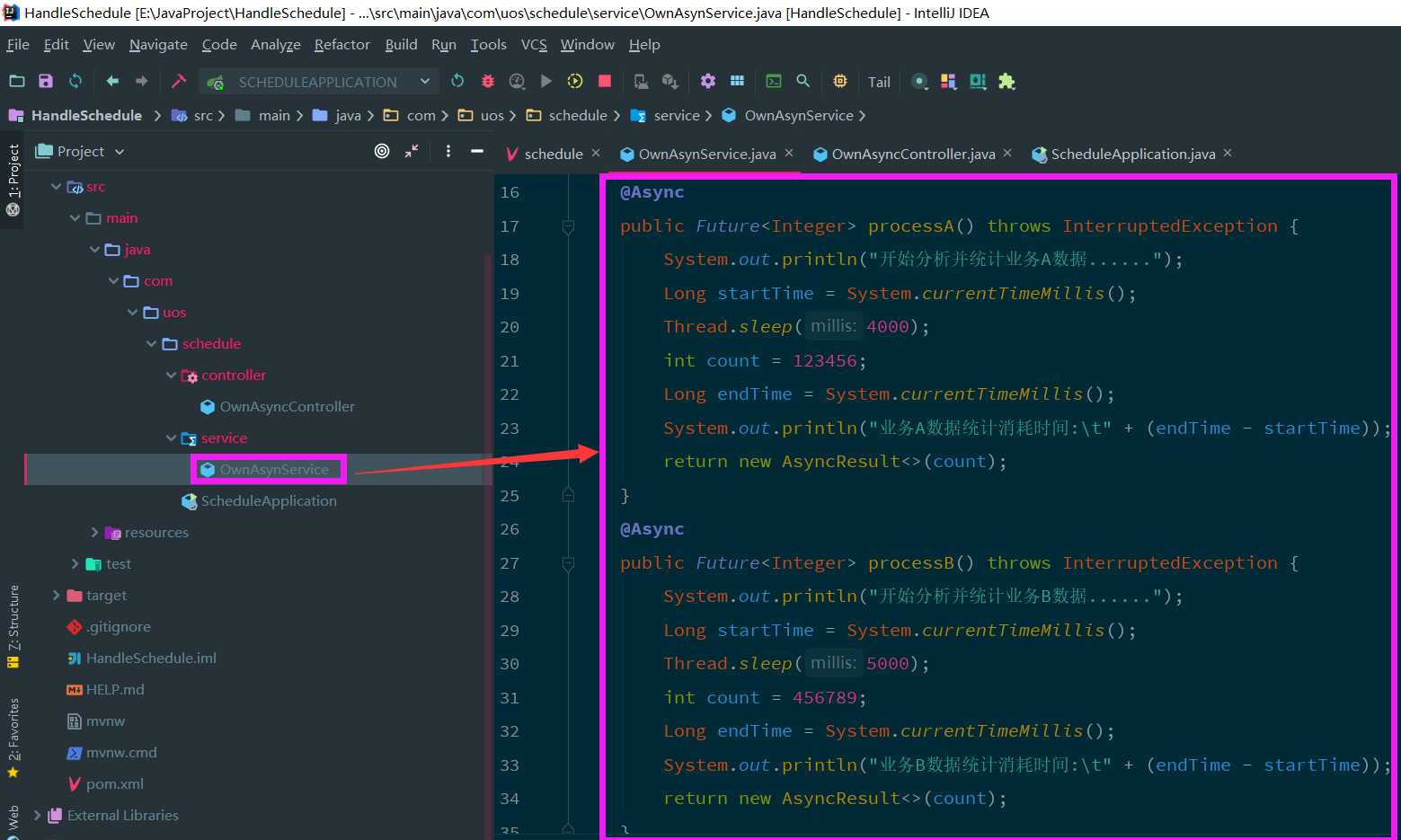Close the ScheduleApplication.java tab
Image resolution: width=1401 pixels, height=840 pixels.
tap(1228, 153)
